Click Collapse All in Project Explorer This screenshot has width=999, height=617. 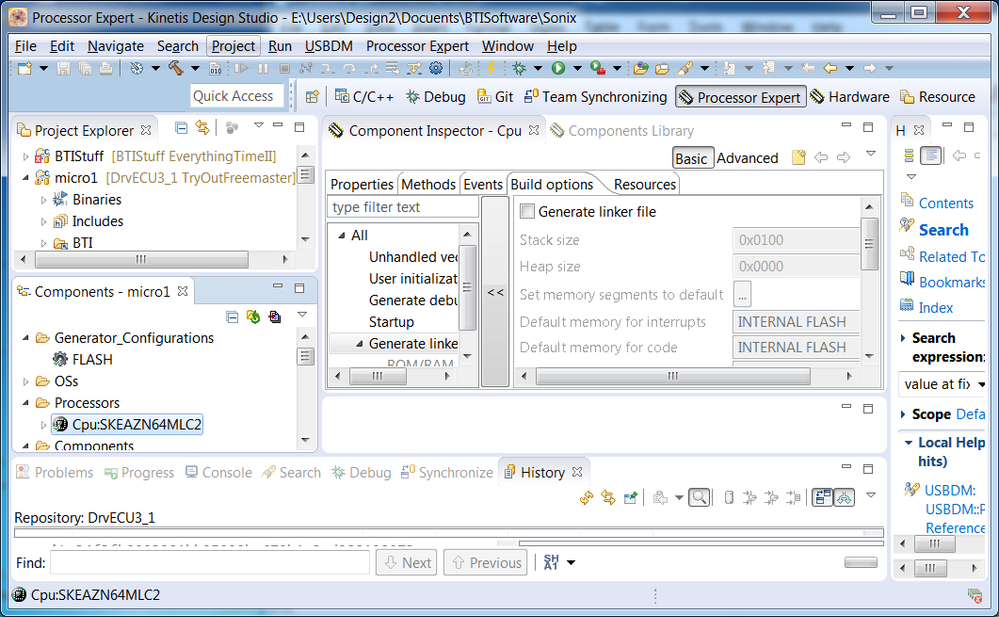[182, 128]
